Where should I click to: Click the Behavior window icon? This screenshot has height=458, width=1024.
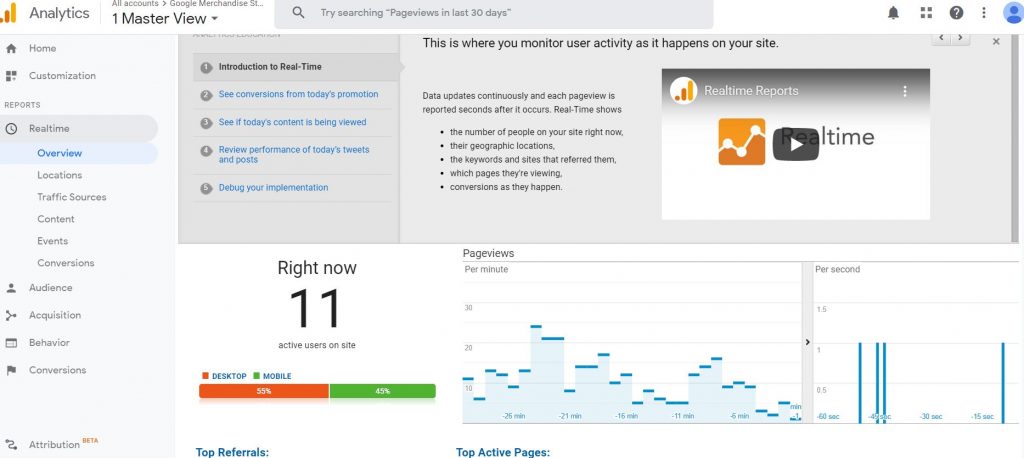point(11,343)
